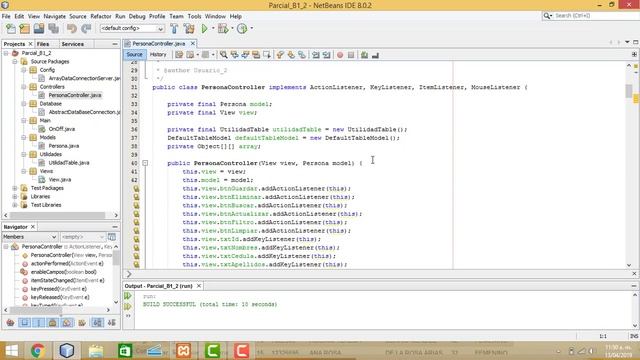Screen dimensions: 640x360
Task: Click the editor Find Selection magnifier icon
Action: tap(224, 55)
